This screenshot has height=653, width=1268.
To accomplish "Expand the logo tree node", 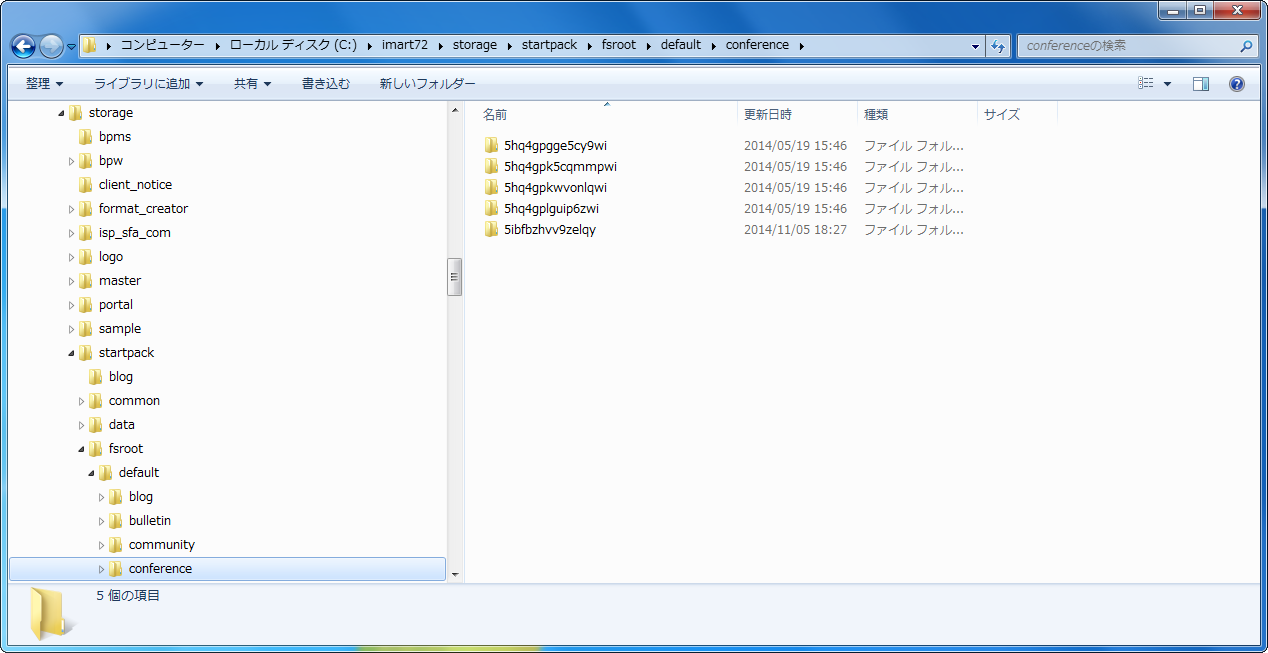I will click(x=71, y=257).
